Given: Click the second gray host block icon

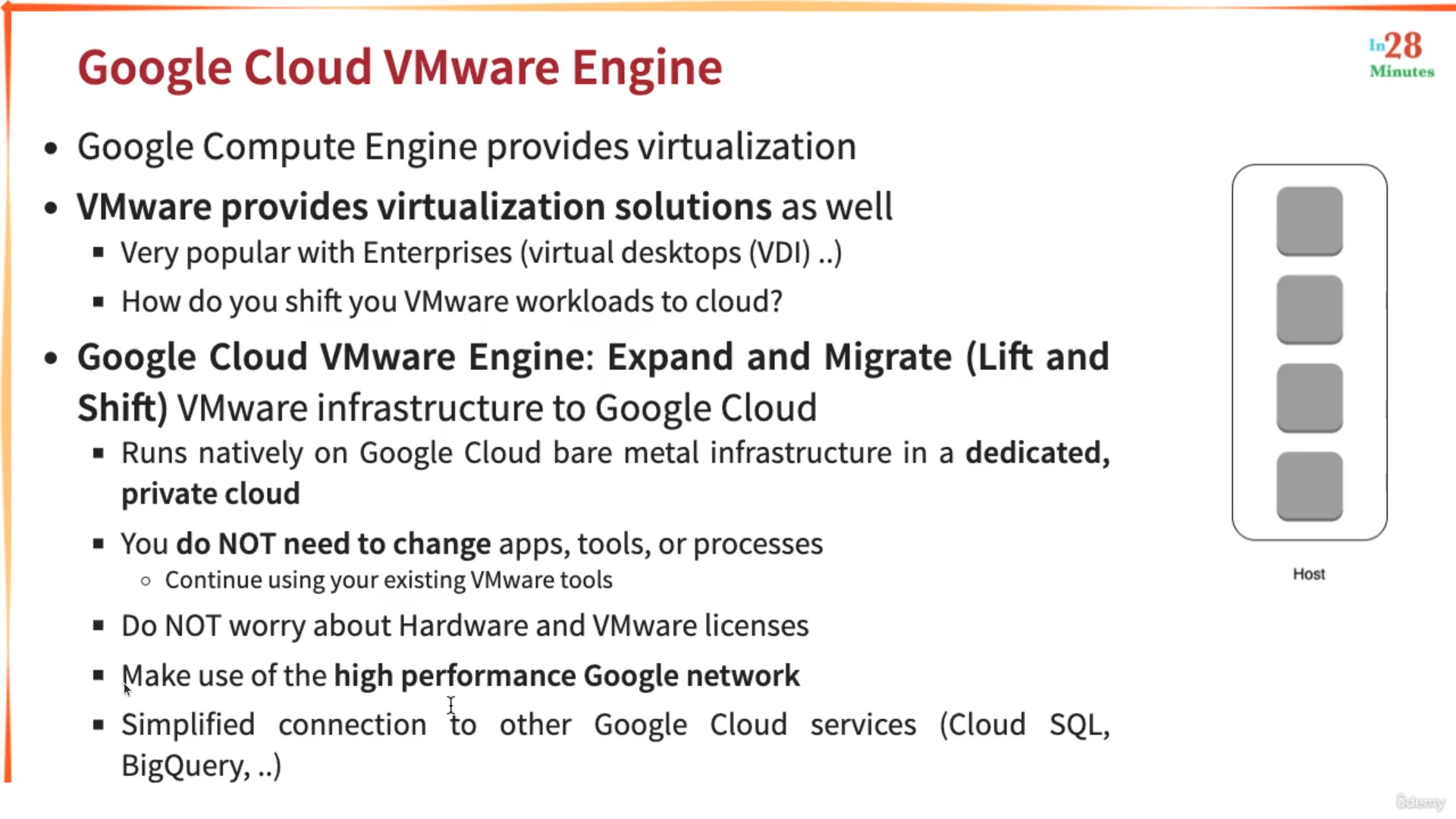Looking at the screenshot, I should 1308,306.
